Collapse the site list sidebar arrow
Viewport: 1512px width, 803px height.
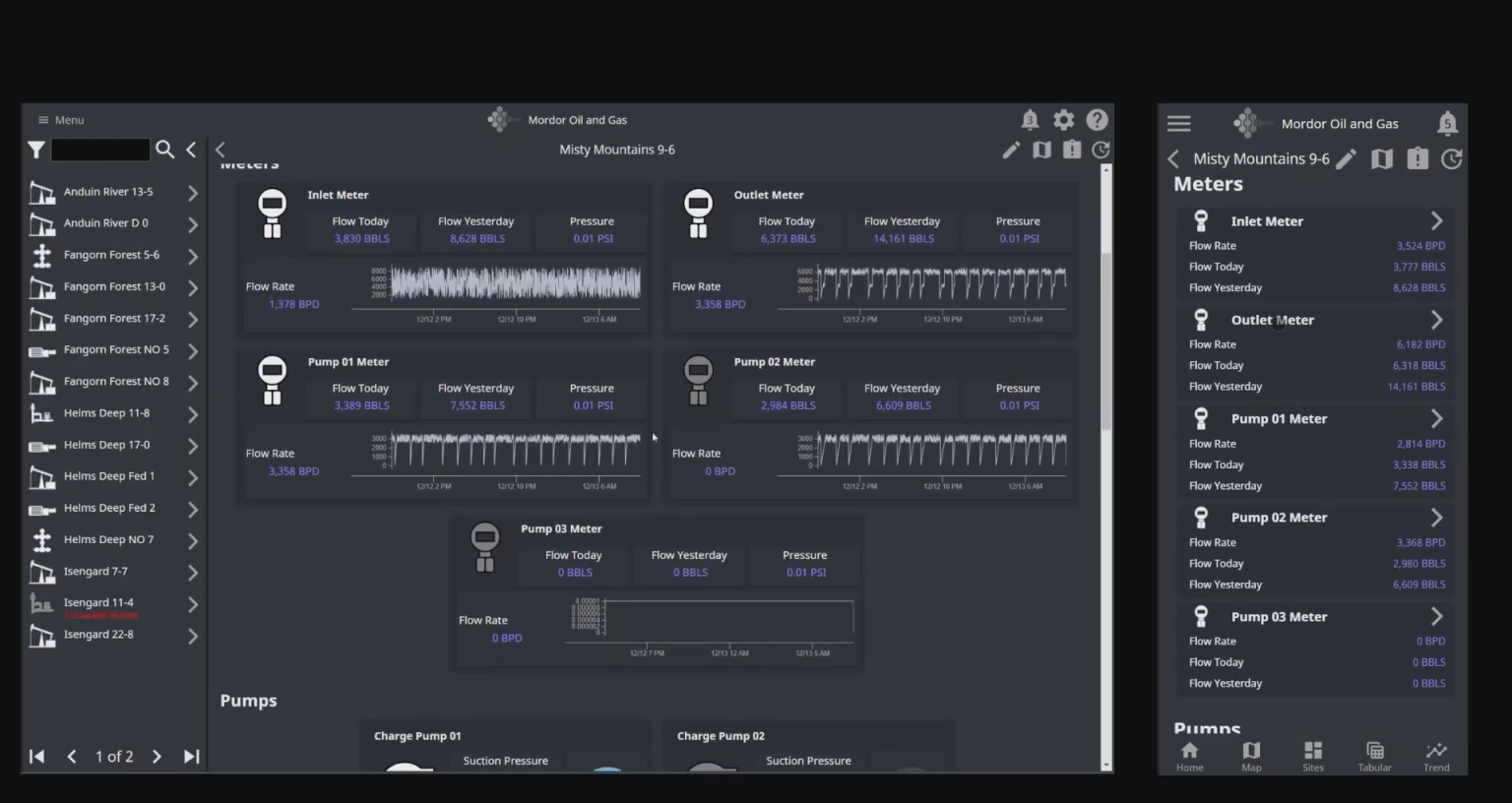191,150
